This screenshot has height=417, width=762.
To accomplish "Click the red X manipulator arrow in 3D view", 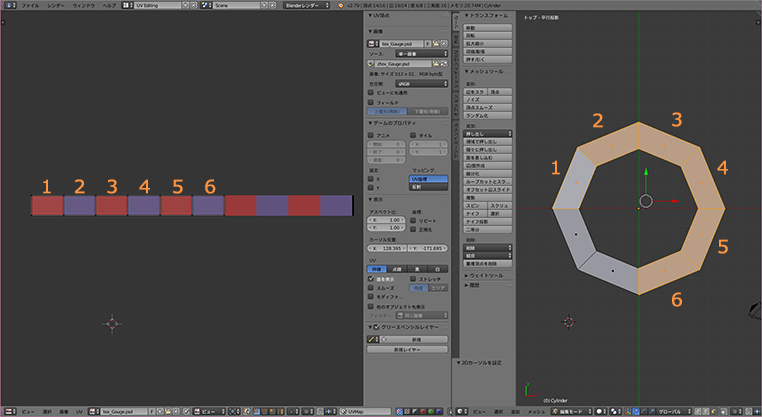I will [675, 201].
